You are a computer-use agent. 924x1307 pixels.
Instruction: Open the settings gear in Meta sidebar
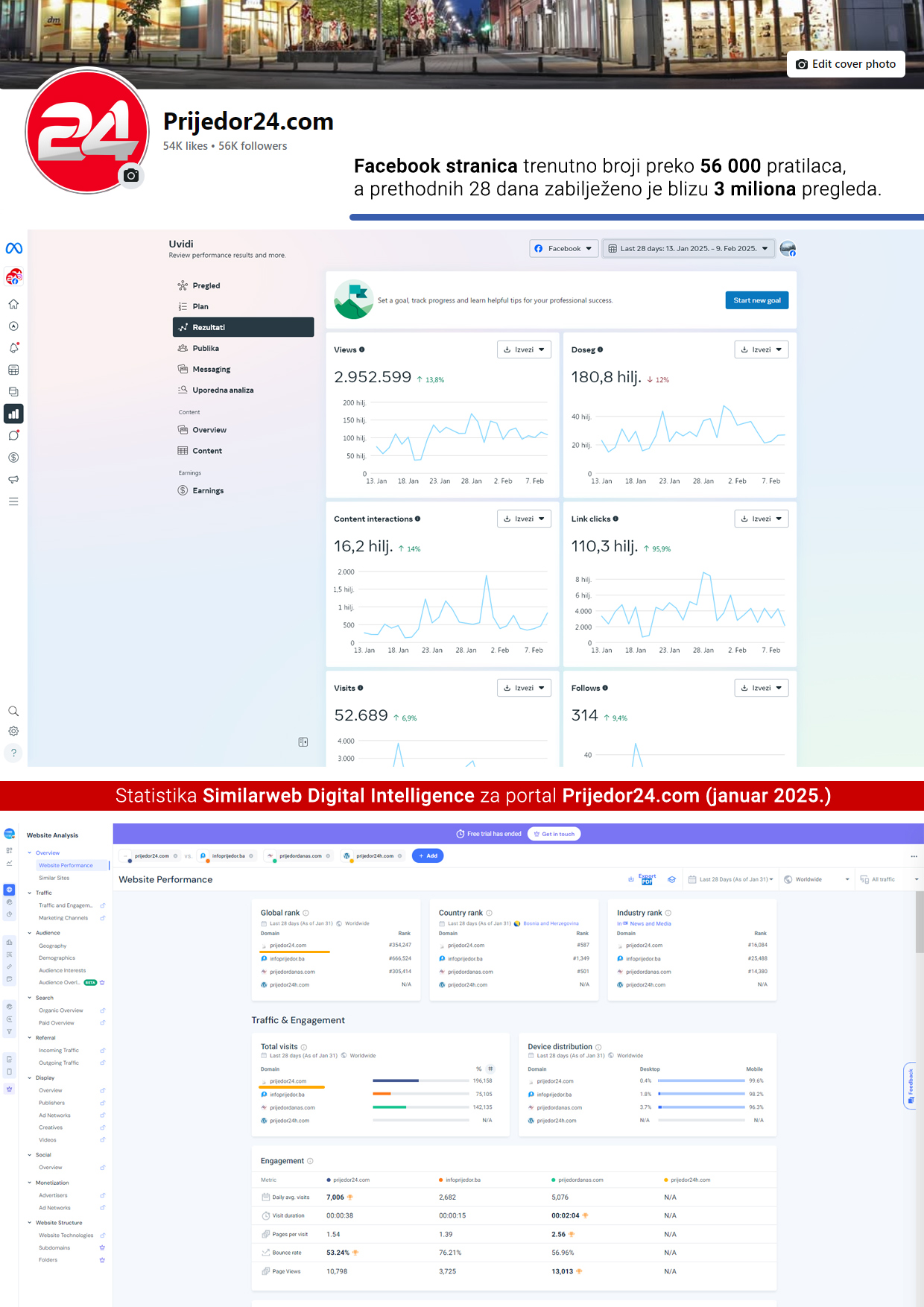point(13,732)
